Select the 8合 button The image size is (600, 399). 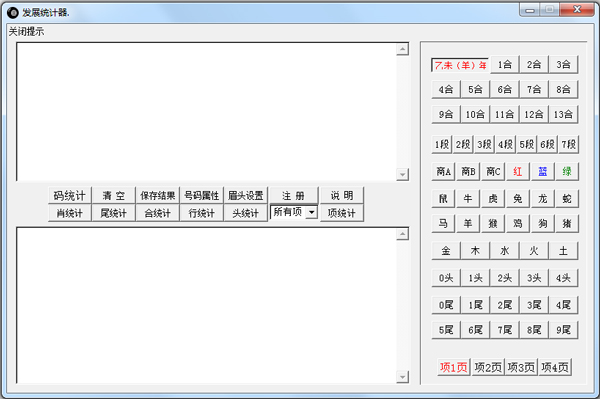[563, 89]
